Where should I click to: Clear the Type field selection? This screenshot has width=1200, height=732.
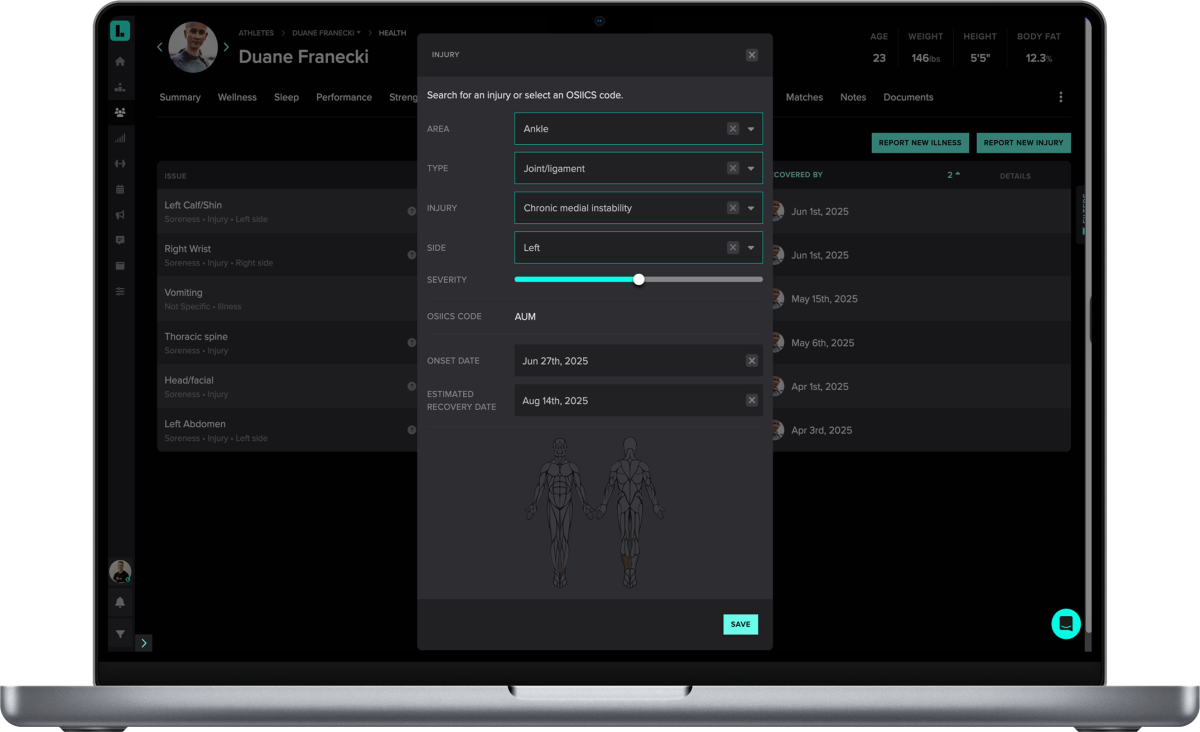pos(733,168)
